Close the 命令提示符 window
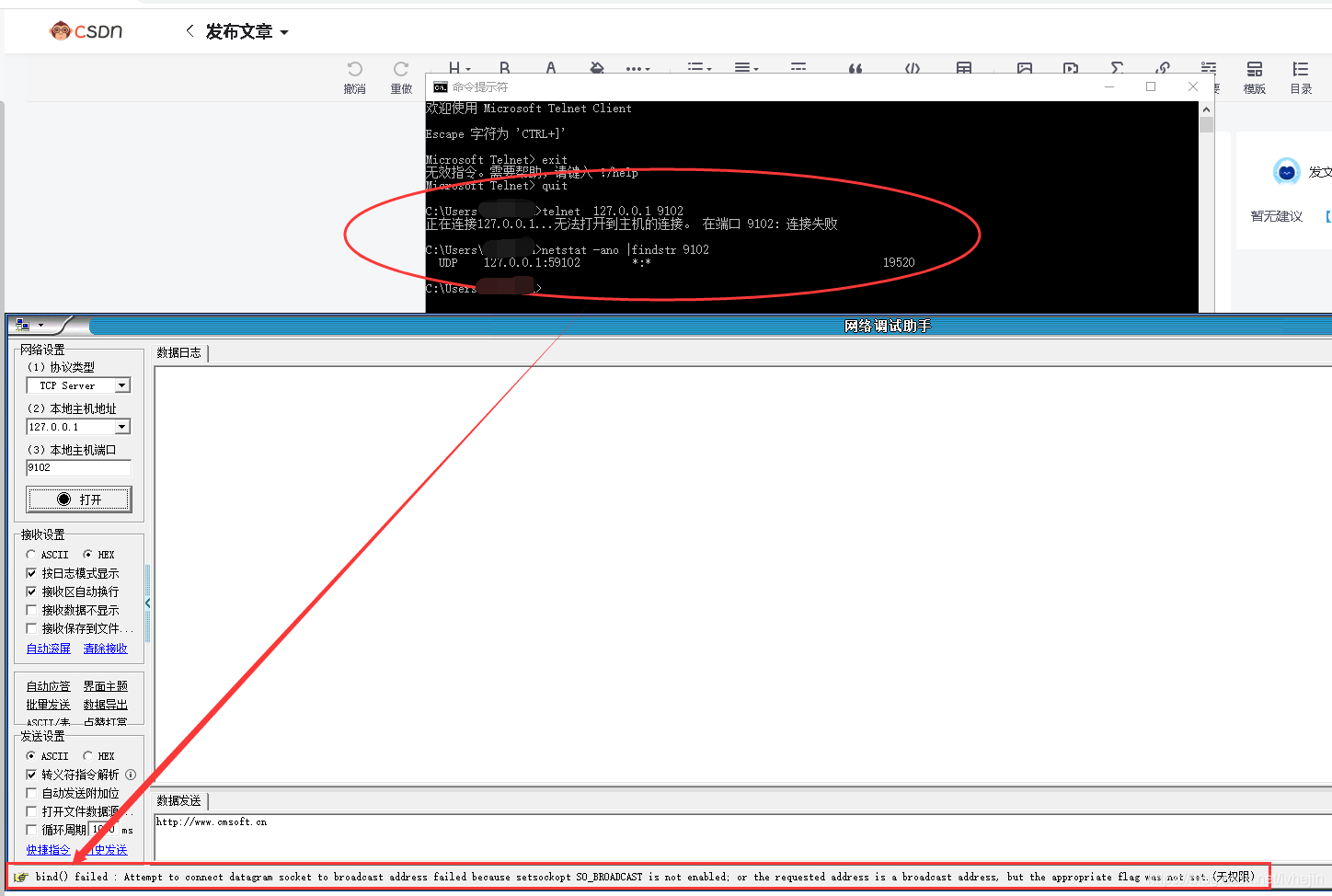 [1193, 86]
